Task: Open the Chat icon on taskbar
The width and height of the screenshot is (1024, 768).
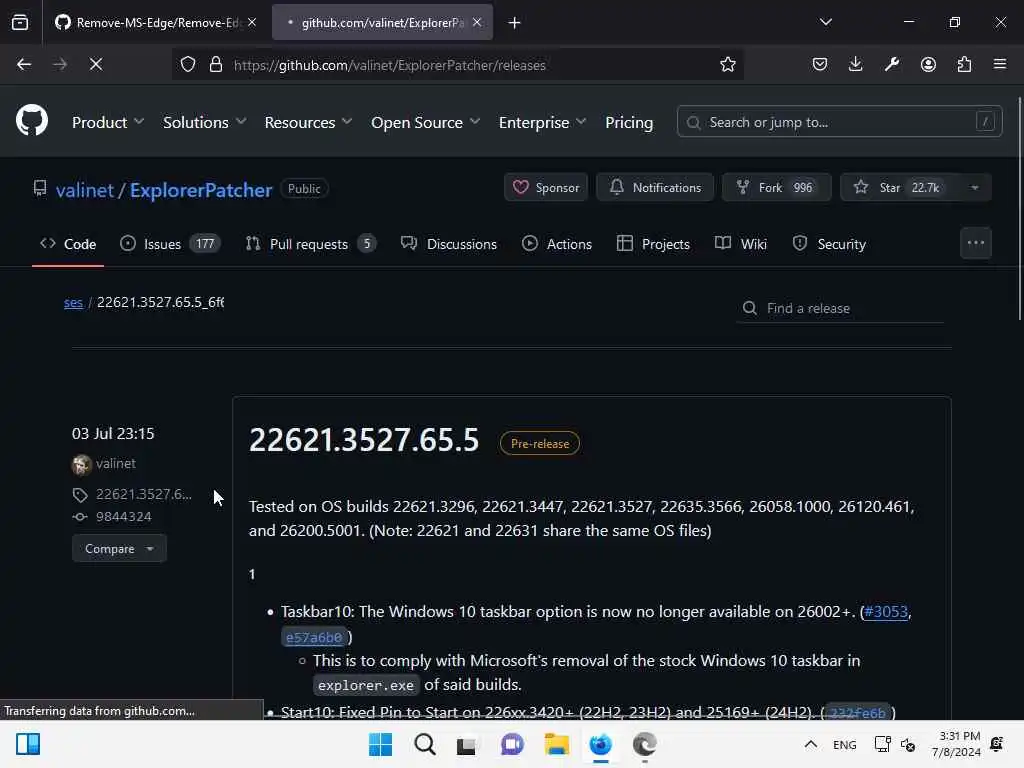Action: point(512,744)
